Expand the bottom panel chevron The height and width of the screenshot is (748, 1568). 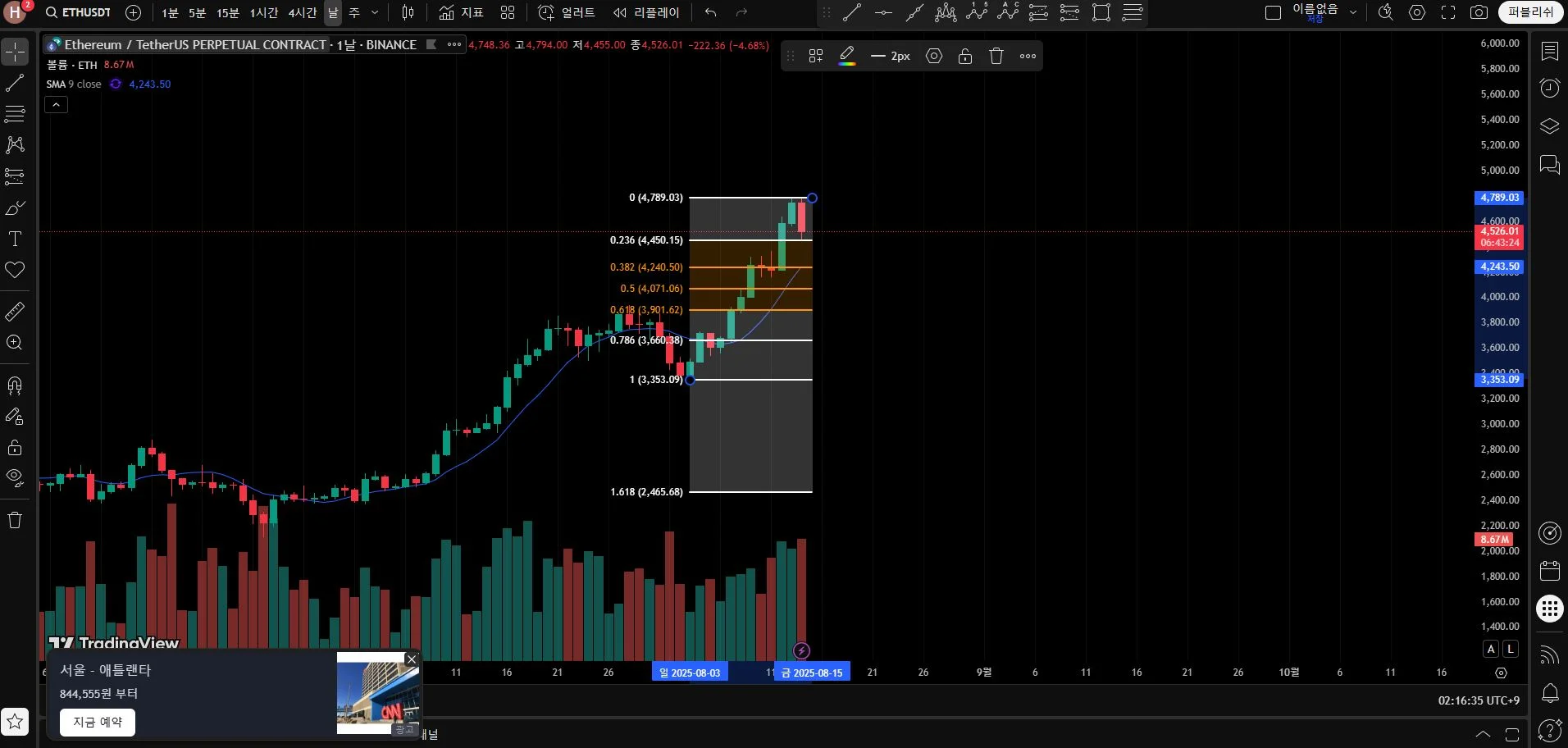point(1483,734)
